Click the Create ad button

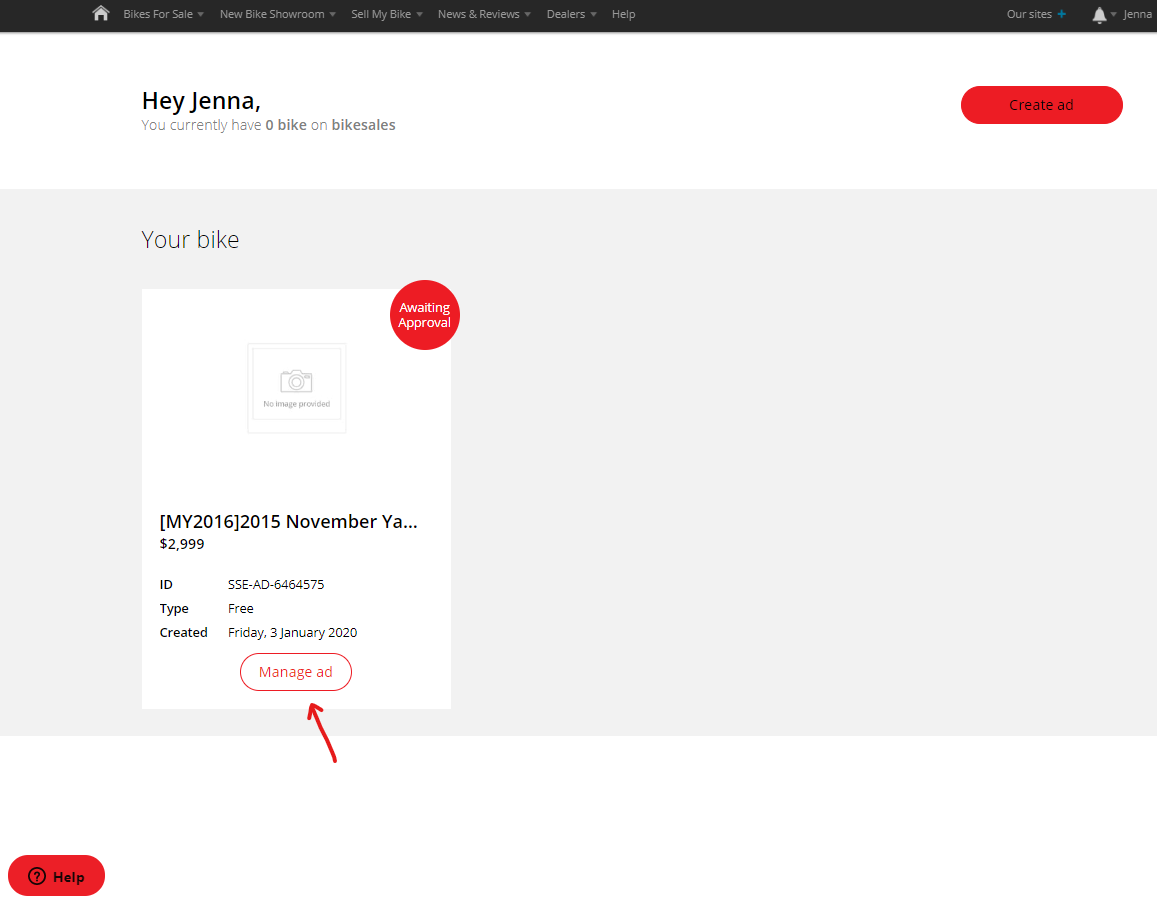click(x=1041, y=105)
